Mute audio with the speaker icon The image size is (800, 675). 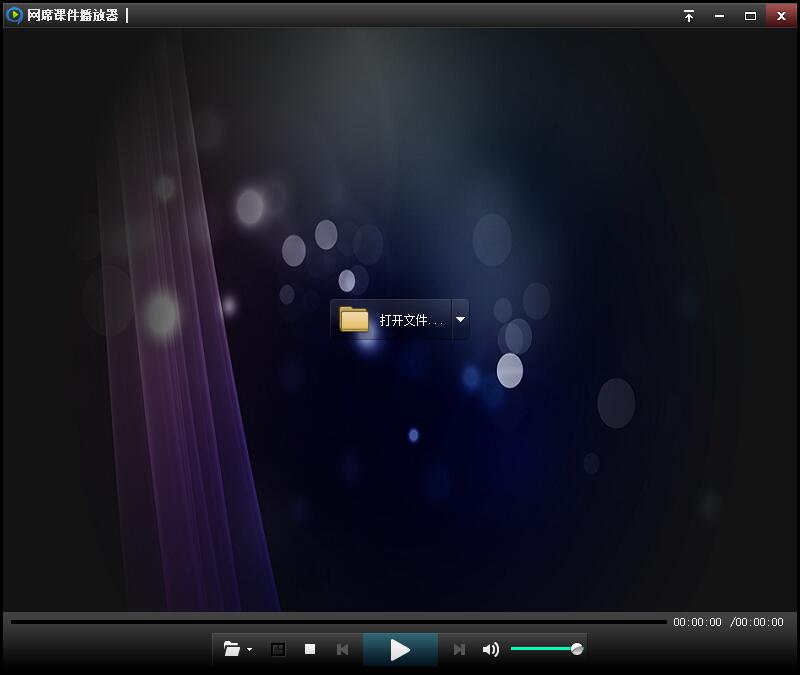click(490, 649)
